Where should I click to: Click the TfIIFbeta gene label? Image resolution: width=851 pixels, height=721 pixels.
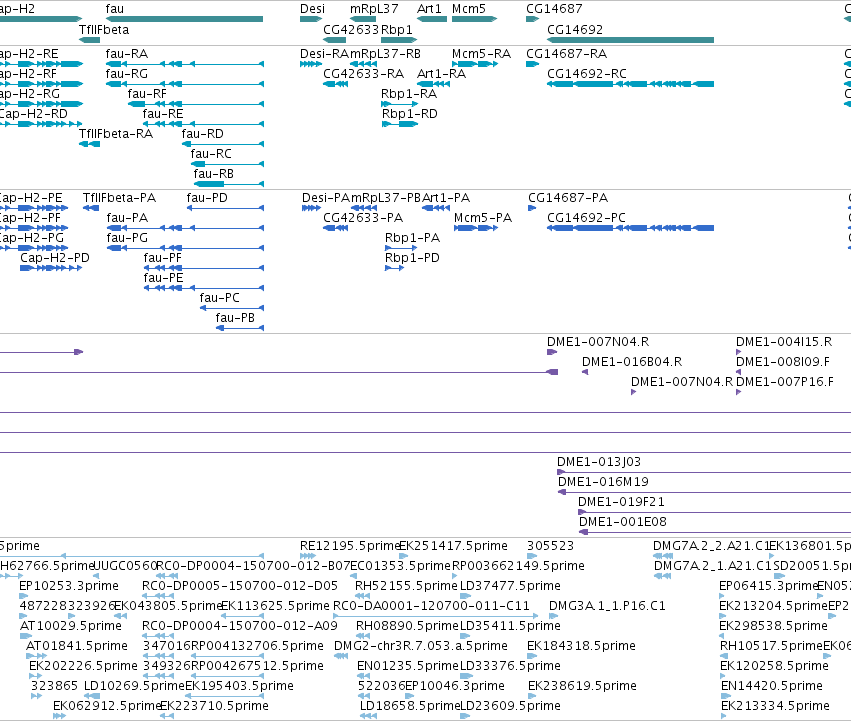point(104,29)
